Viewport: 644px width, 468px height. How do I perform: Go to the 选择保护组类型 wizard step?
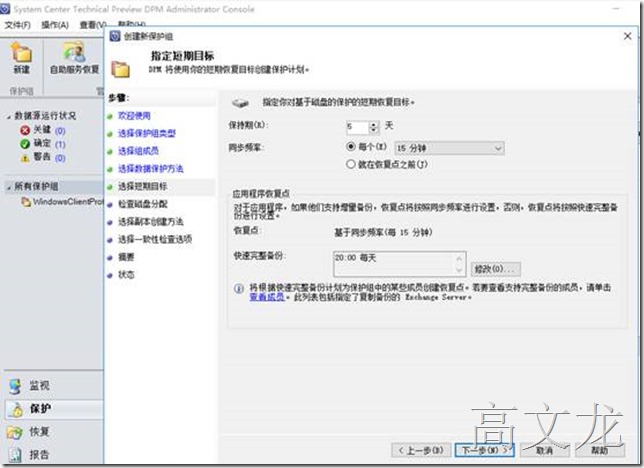tap(147, 134)
